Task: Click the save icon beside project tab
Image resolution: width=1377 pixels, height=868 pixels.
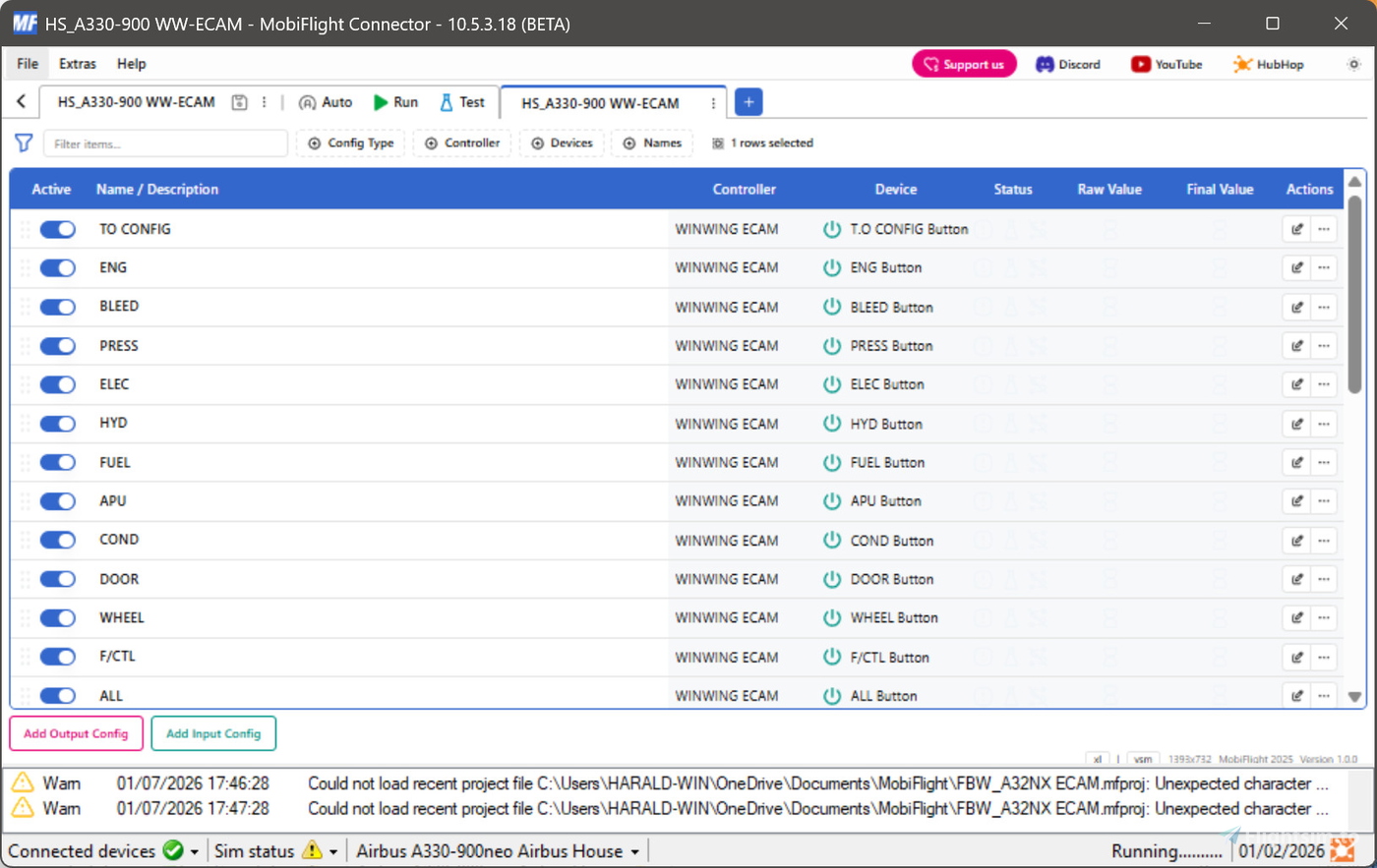Action: click(239, 102)
